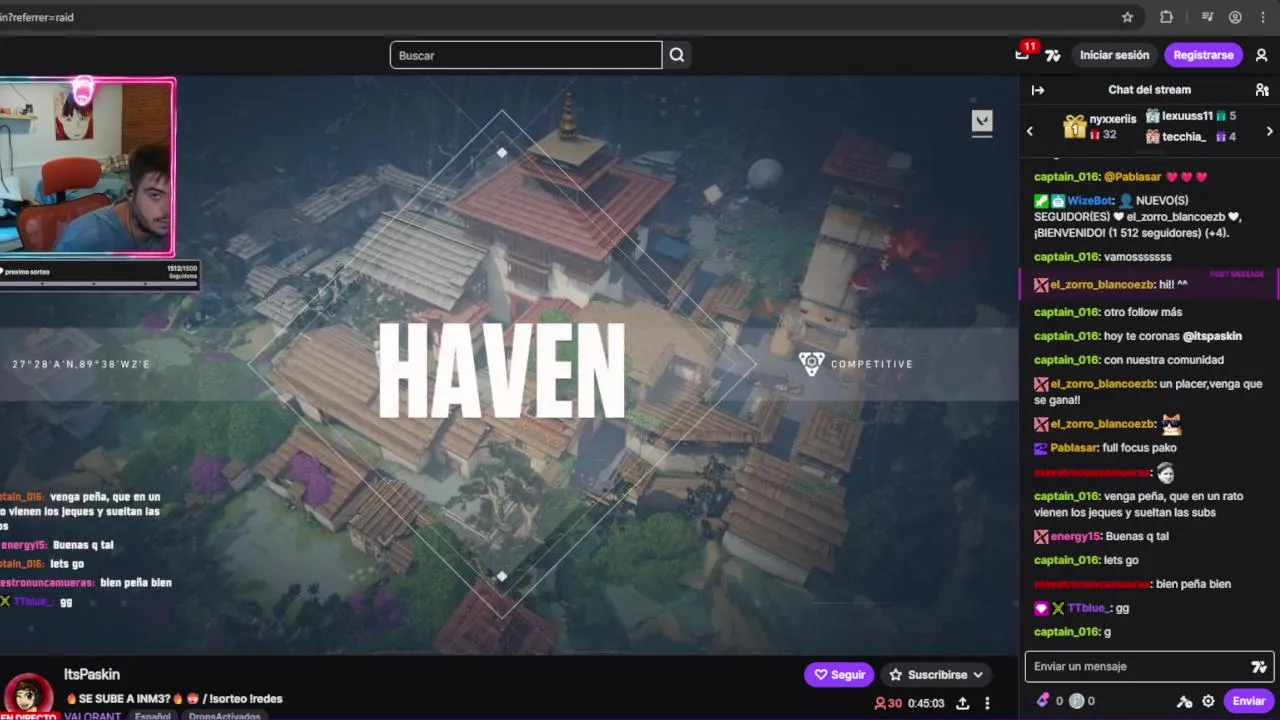Screen dimensions: 1280x720
Task: Open the chat community users list icon
Action: coord(1262,90)
